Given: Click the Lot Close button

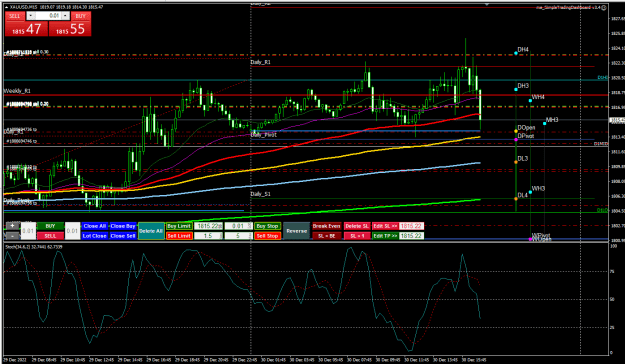Looking at the screenshot, I should pos(94,236).
